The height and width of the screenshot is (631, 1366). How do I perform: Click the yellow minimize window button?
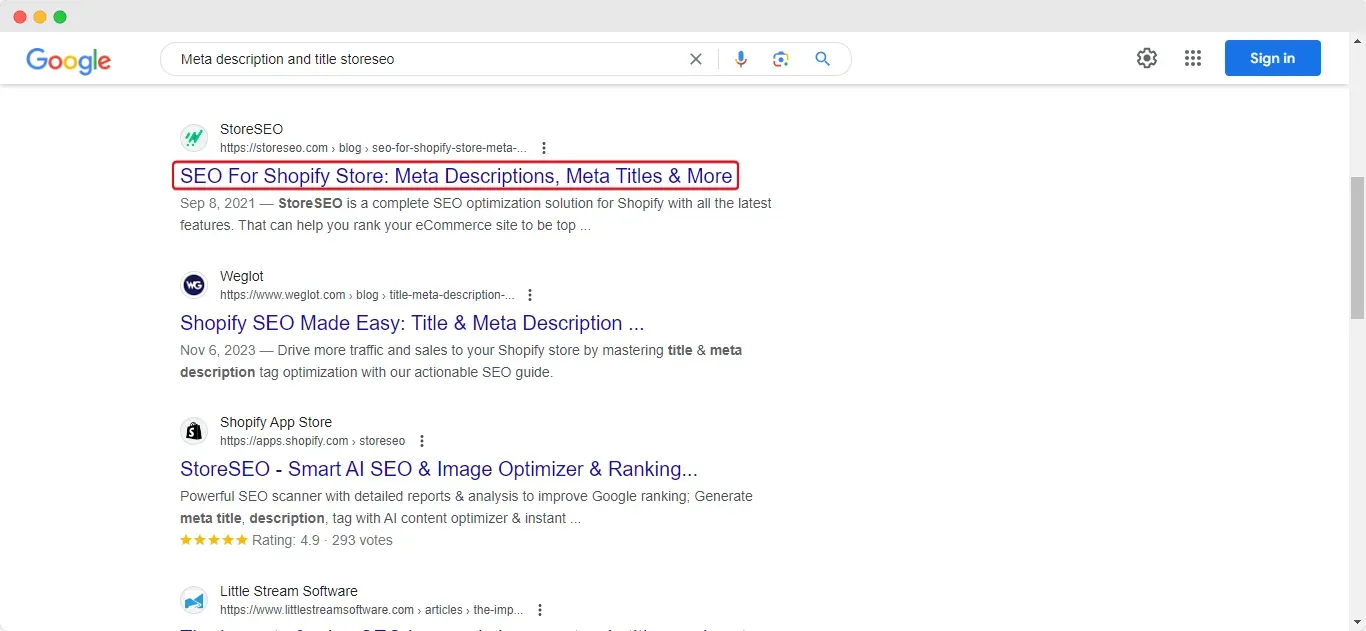coord(40,17)
